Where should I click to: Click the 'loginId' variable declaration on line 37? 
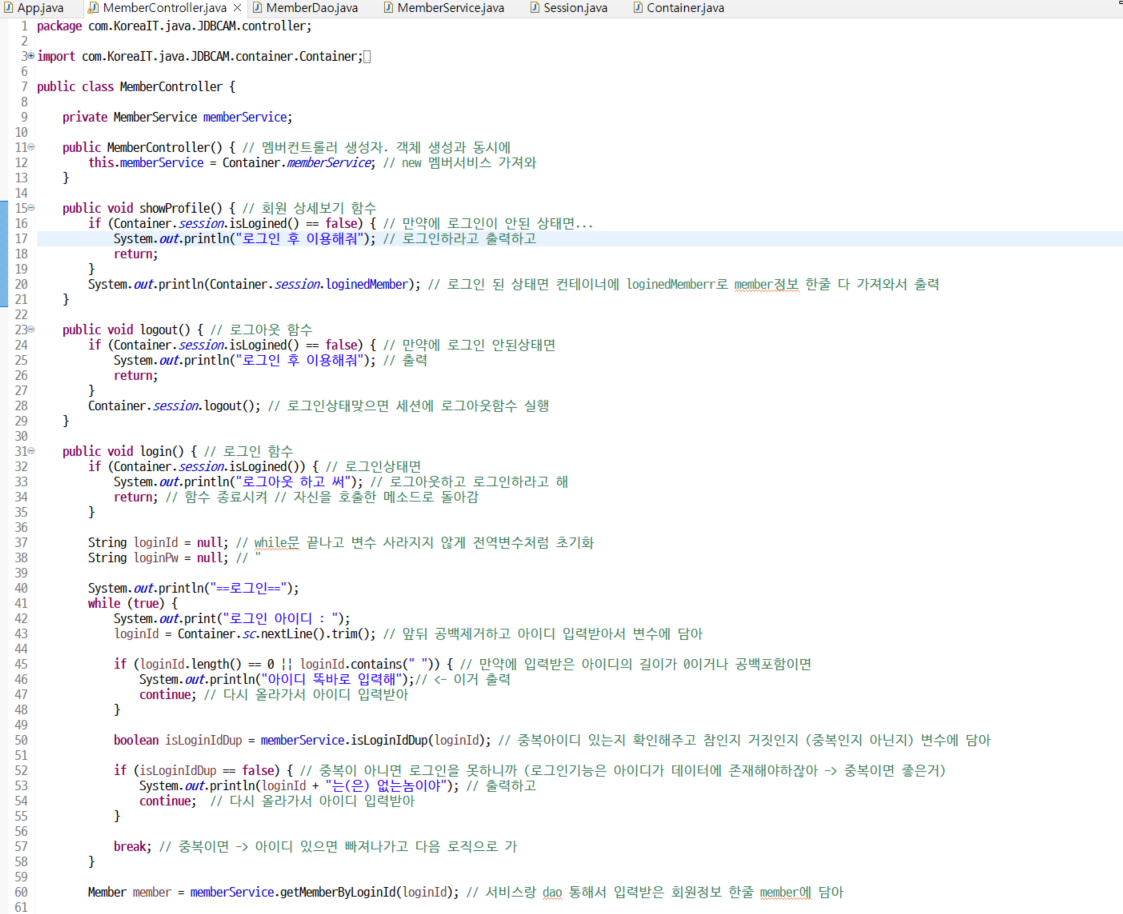(155, 543)
